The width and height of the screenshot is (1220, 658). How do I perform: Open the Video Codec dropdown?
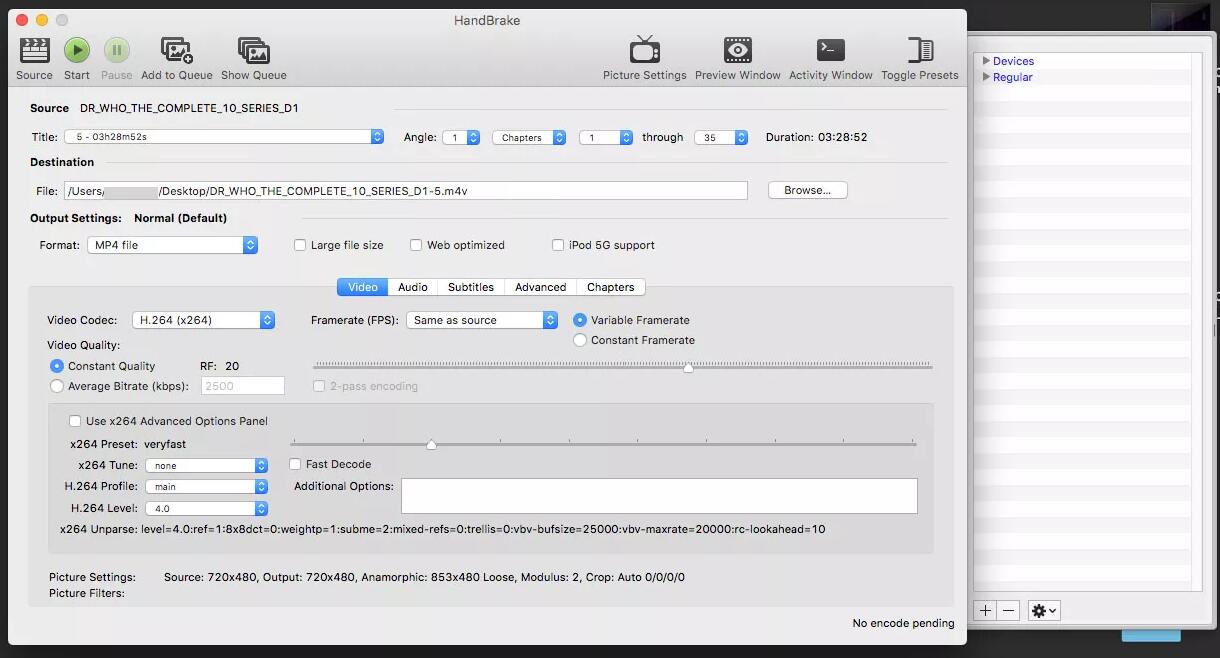coord(203,320)
